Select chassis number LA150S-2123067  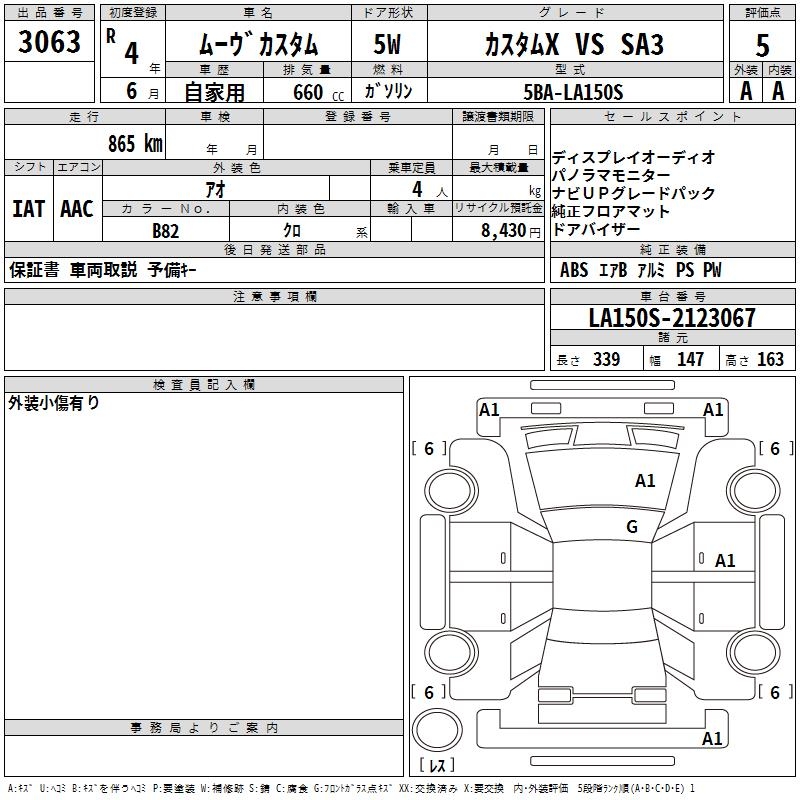[672, 317]
